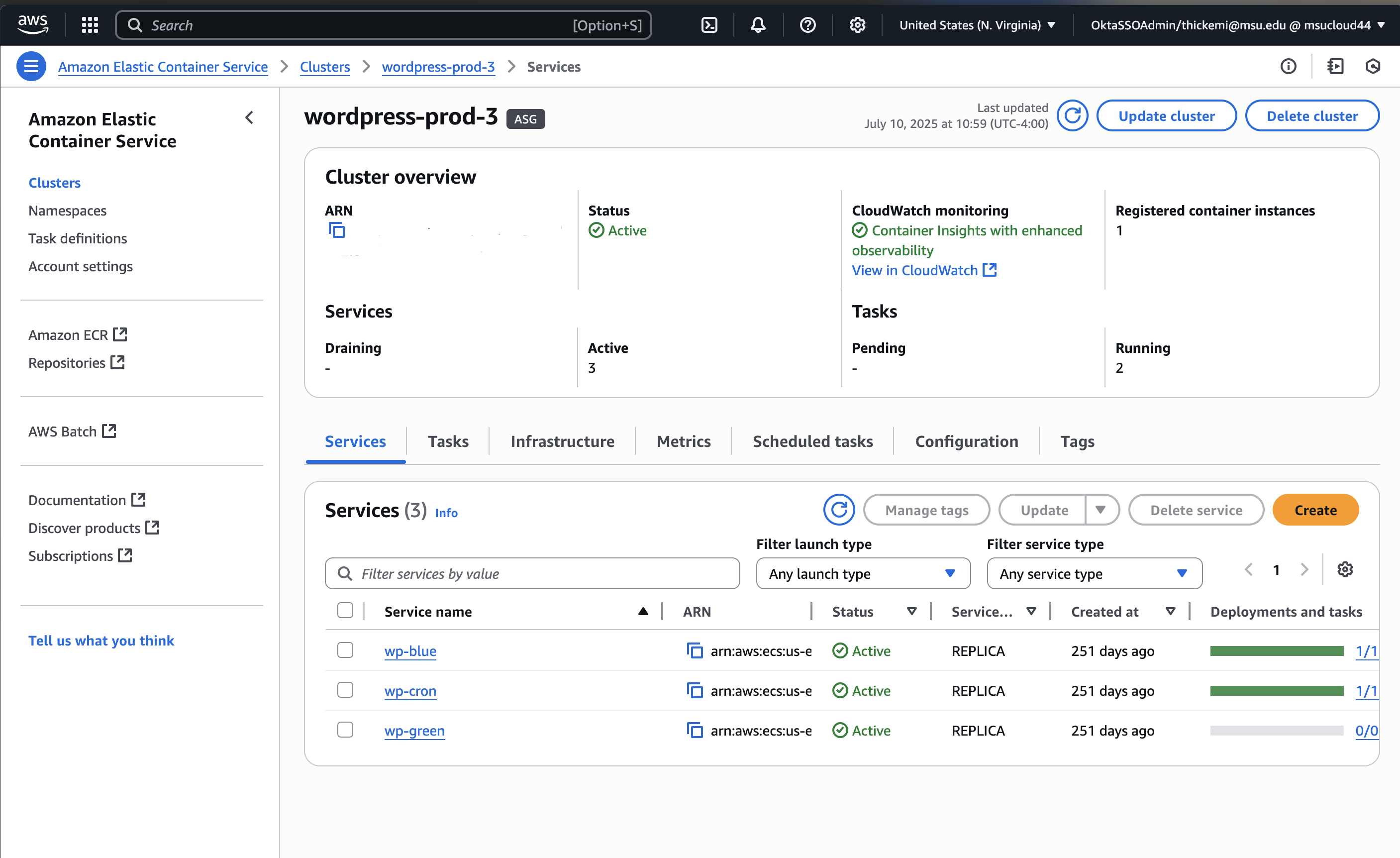The height and width of the screenshot is (858, 1400).
Task: Focus the AWS top Search field
Action: (383, 24)
